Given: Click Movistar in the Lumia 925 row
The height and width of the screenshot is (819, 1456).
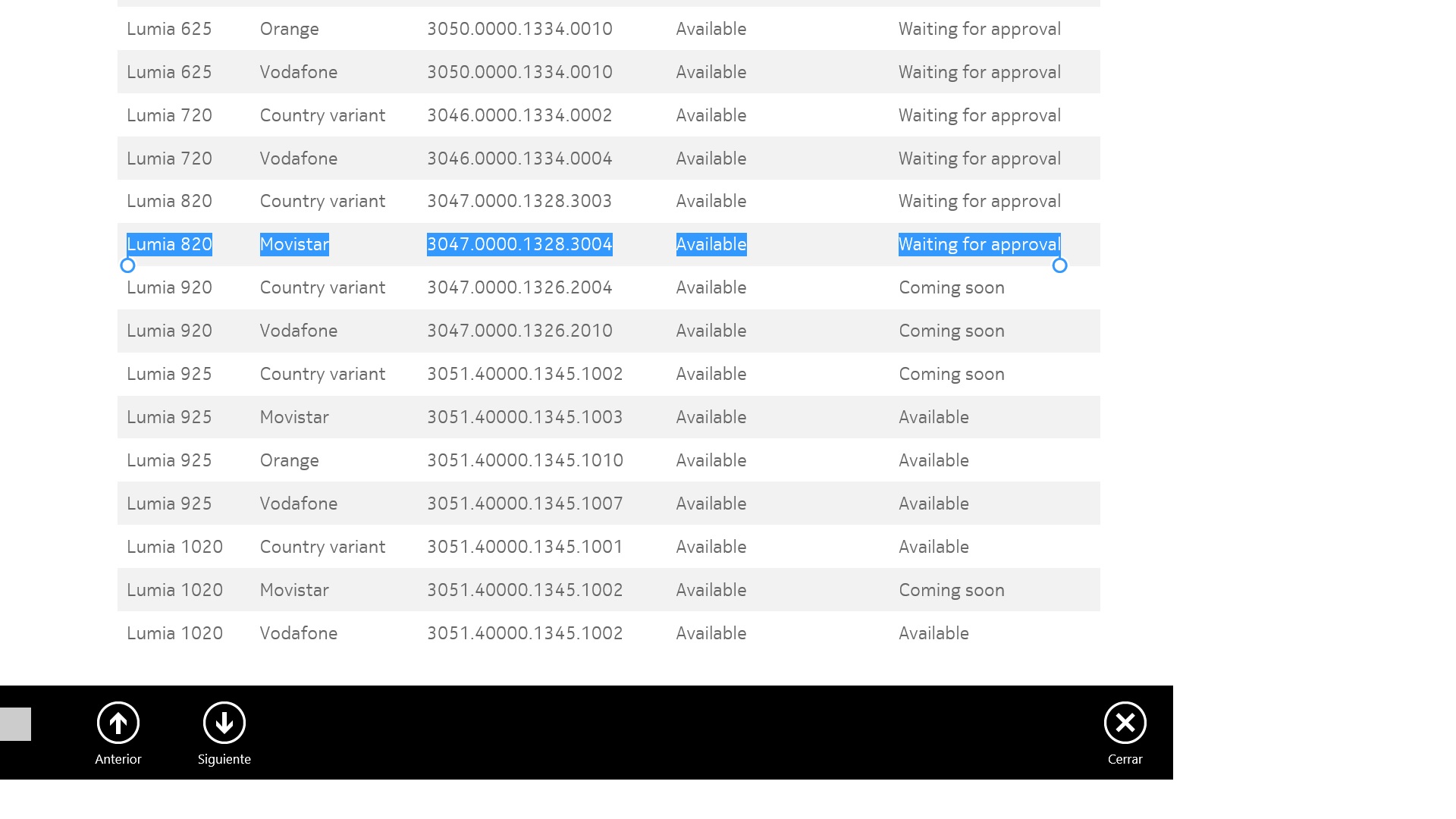Looking at the screenshot, I should point(294,417).
